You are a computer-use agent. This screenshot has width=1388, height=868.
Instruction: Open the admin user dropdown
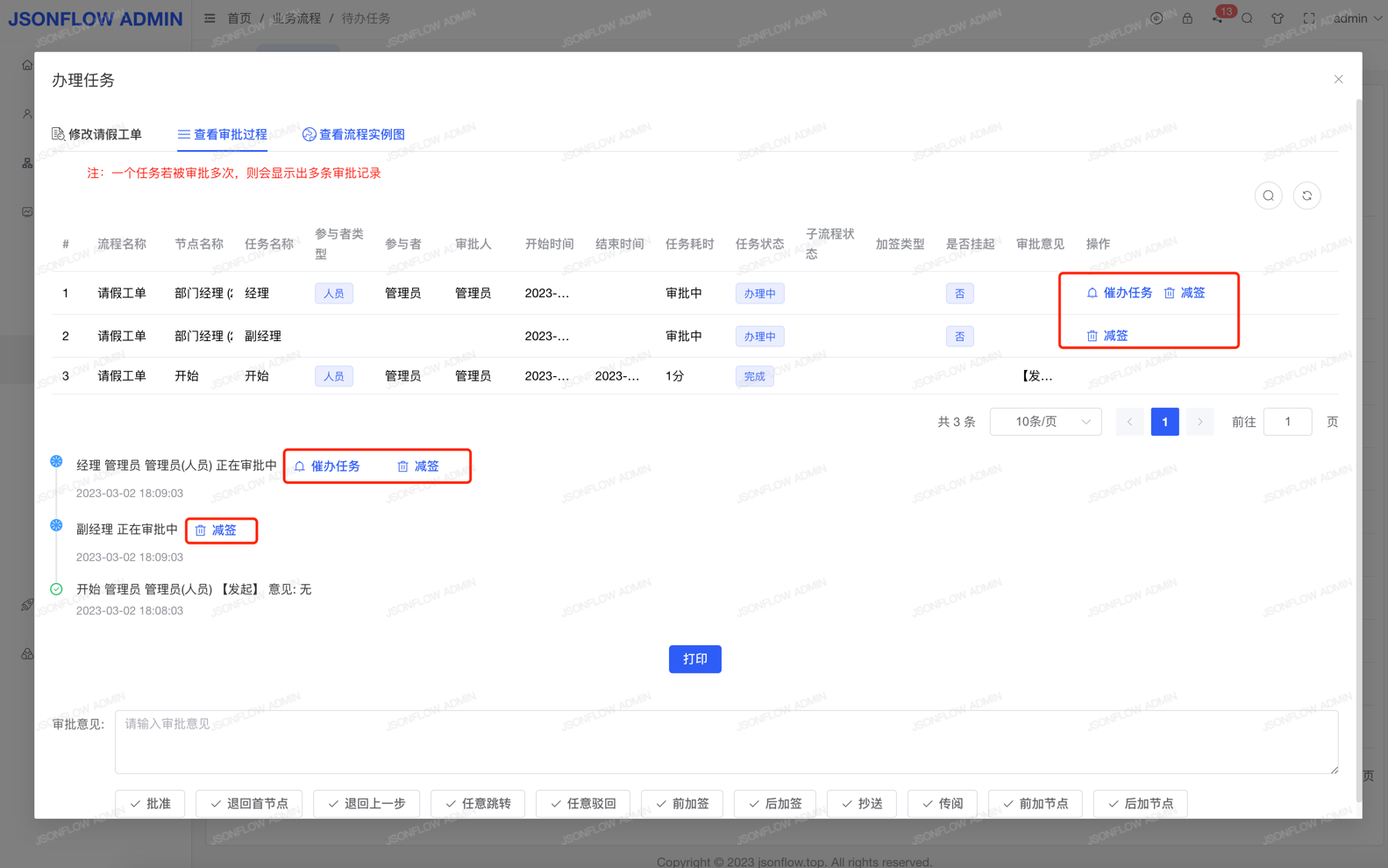(1356, 18)
